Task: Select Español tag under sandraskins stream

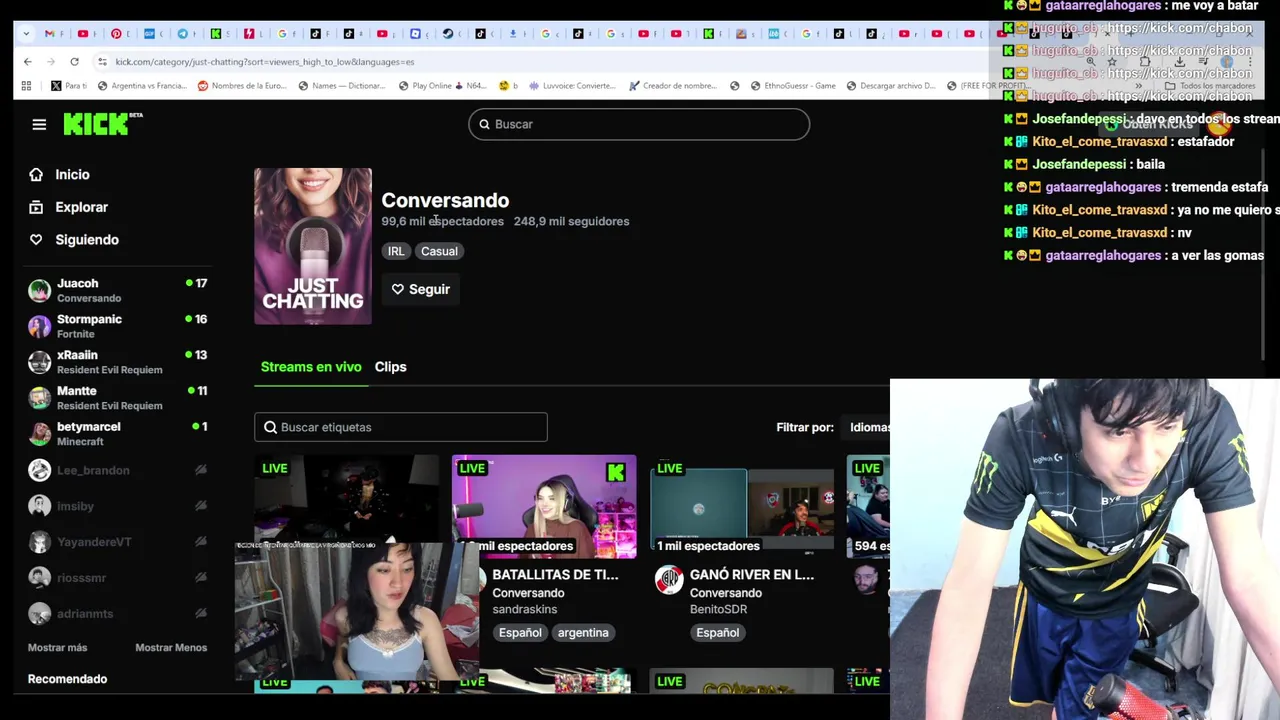Action: (520, 633)
